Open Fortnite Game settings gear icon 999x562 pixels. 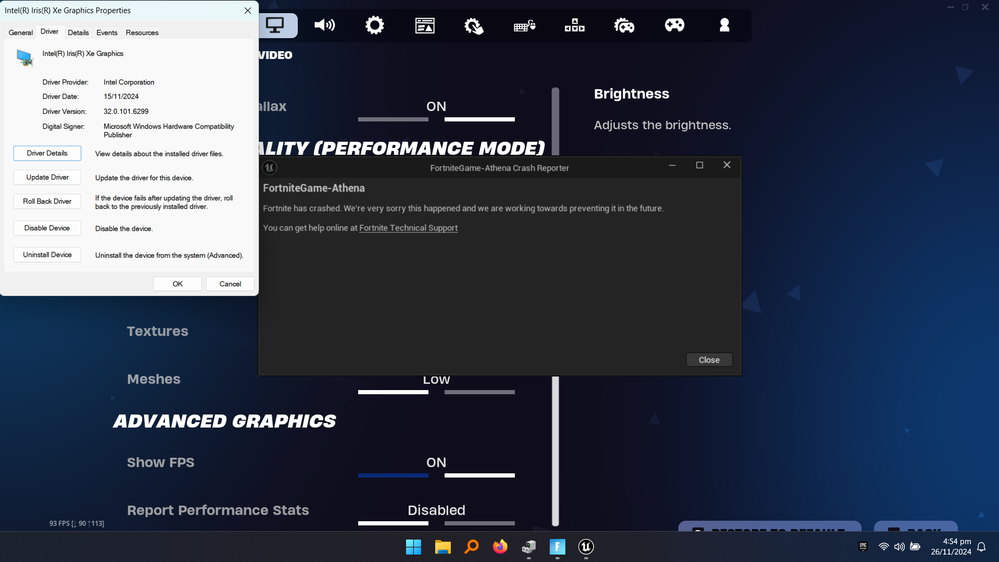click(375, 25)
